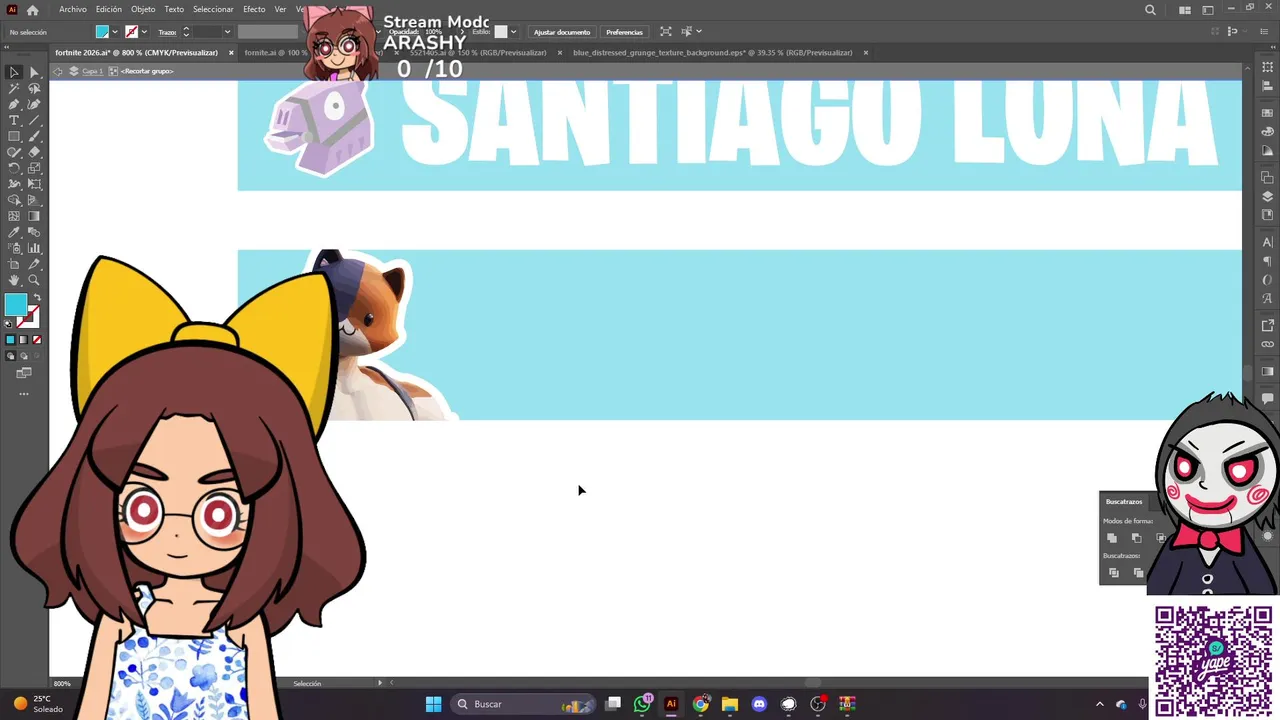The image size is (1280, 720).
Task: Select the Gradient tool in toolbar
Action: pyautogui.click(x=34, y=216)
